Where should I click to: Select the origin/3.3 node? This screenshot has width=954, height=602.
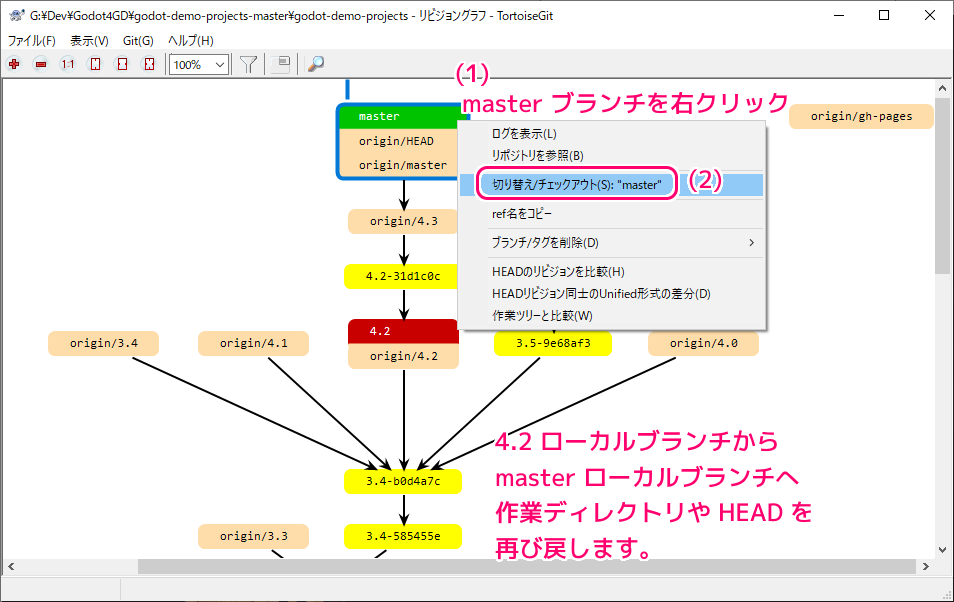pyautogui.click(x=253, y=536)
